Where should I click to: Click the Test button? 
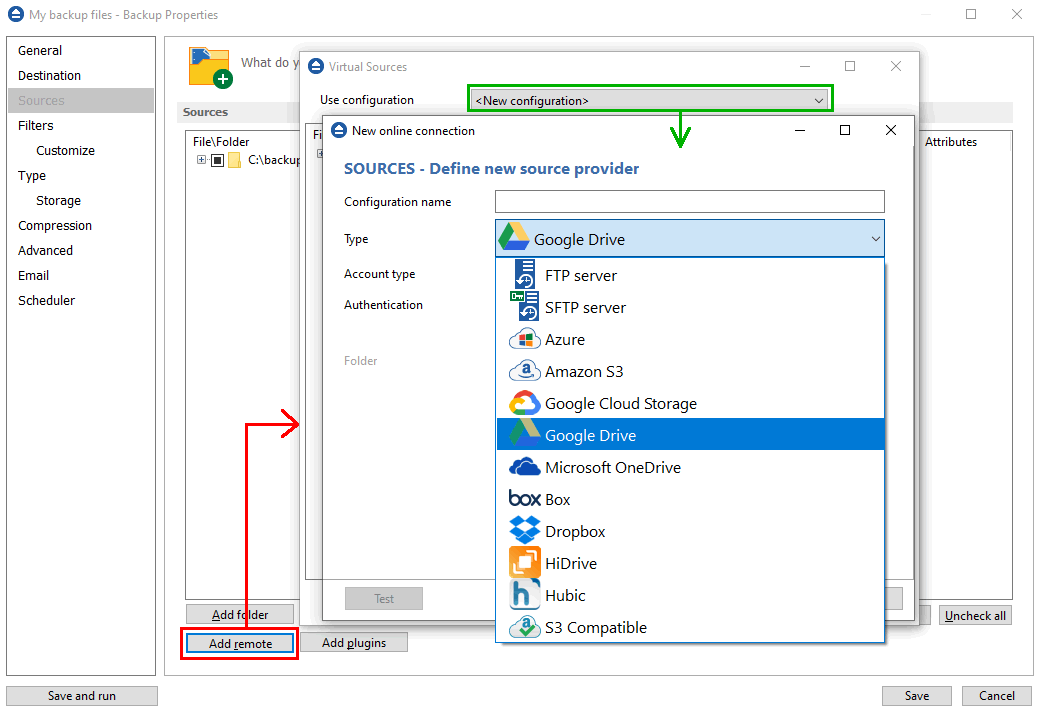click(x=383, y=598)
